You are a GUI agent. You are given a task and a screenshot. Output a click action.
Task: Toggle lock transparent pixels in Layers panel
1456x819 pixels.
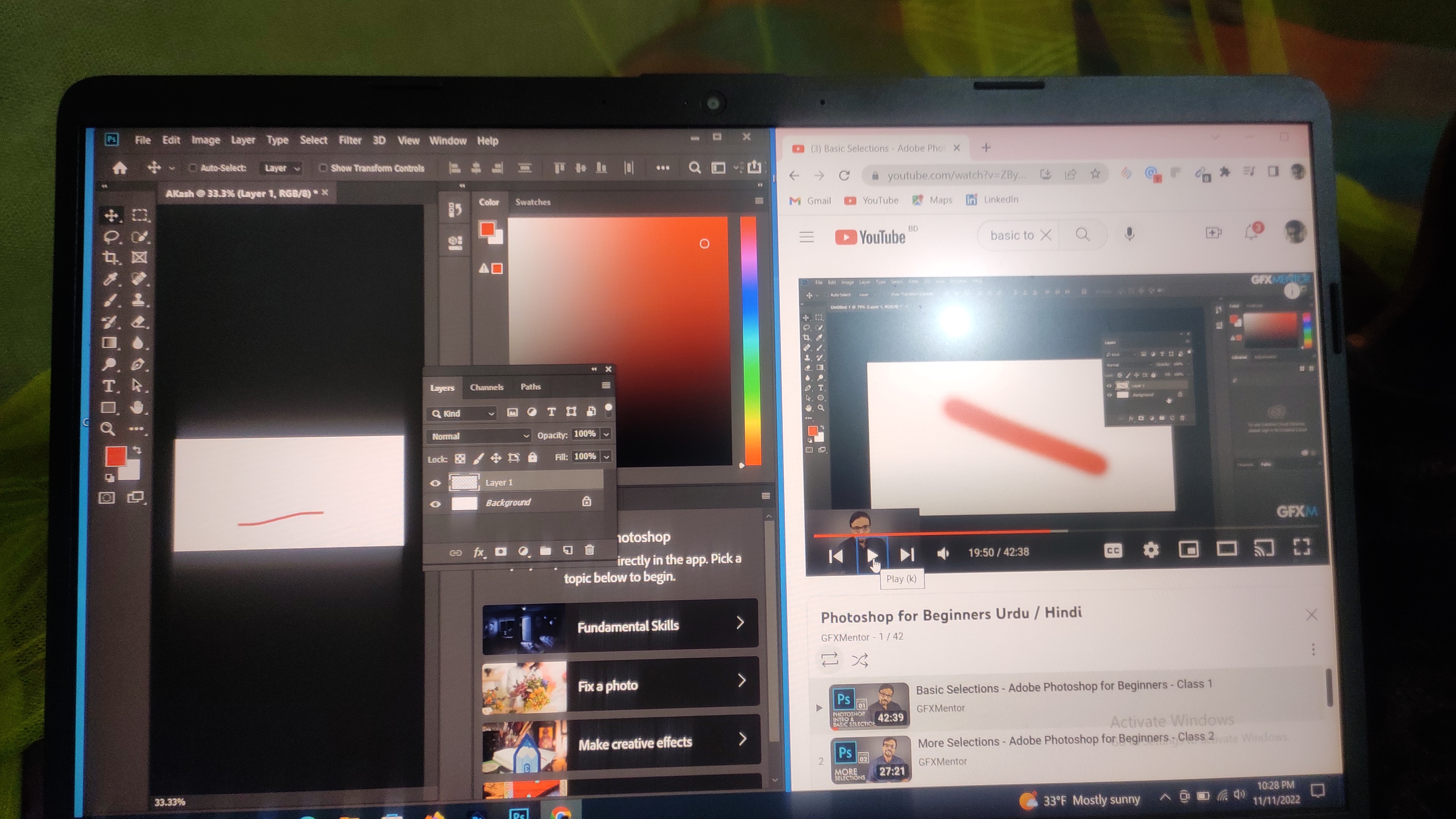pos(460,458)
